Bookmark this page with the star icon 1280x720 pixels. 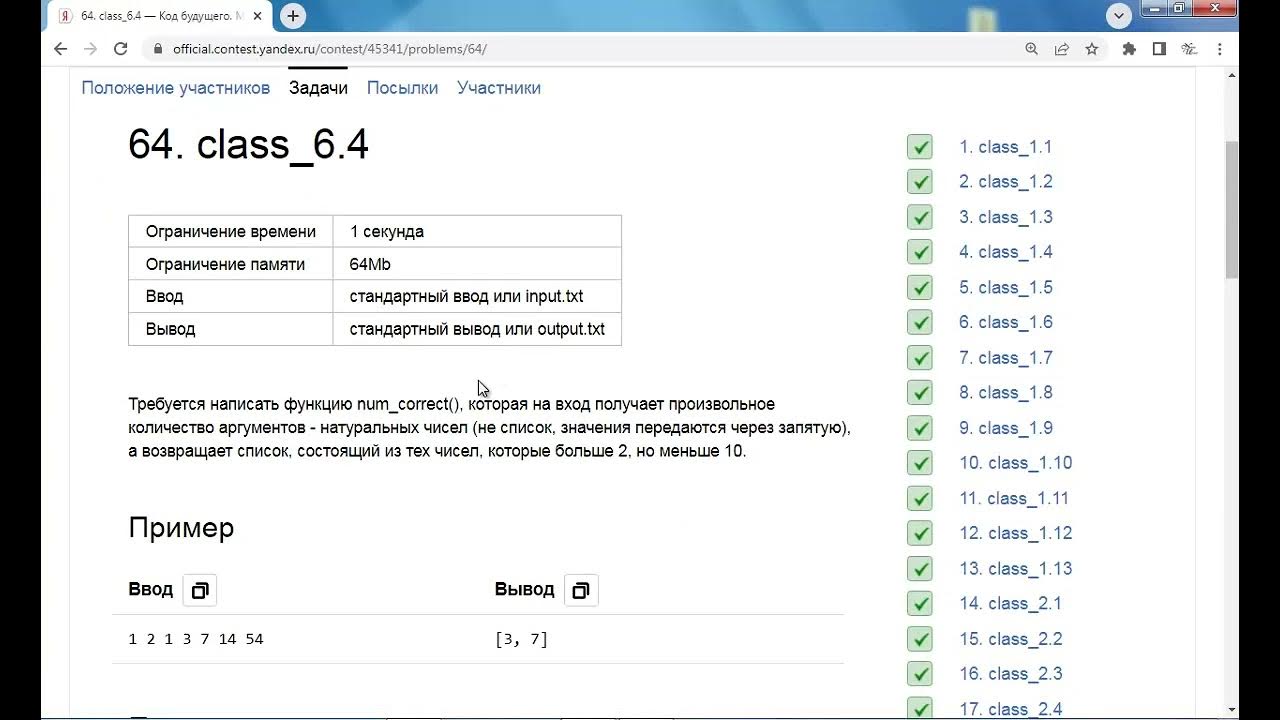click(1092, 48)
